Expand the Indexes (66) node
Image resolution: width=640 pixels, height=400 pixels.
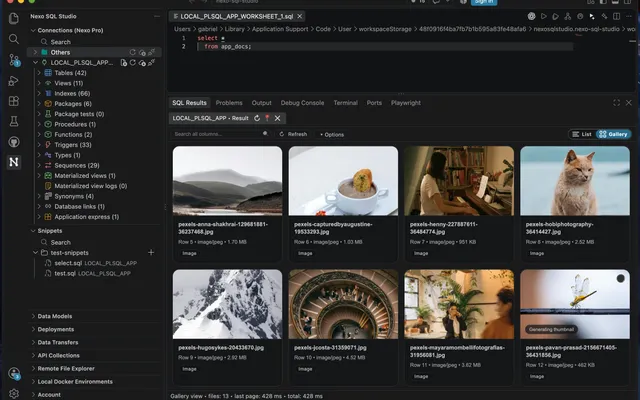(x=39, y=93)
